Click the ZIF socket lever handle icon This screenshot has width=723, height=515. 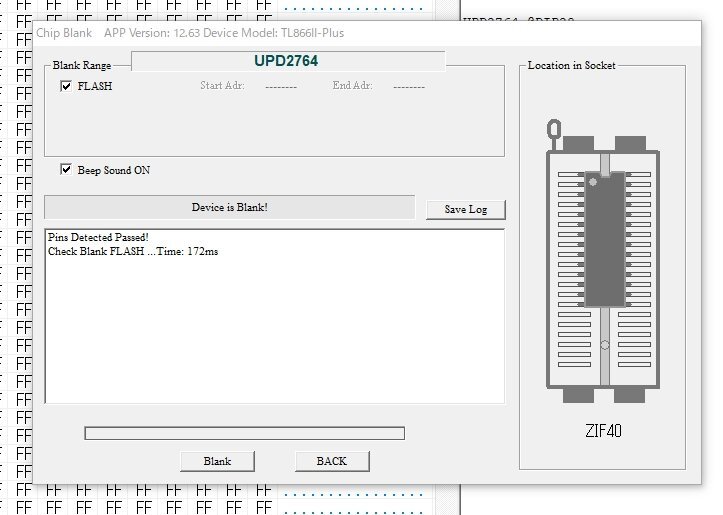[554, 133]
